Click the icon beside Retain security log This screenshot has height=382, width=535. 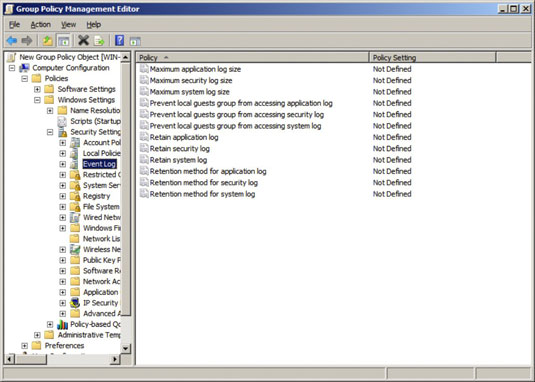[144, 148]
